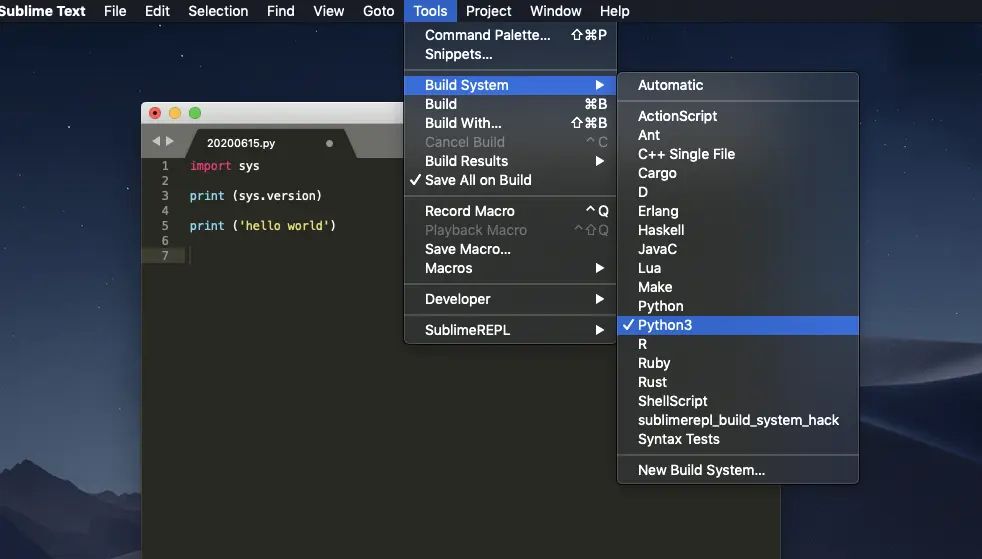The image size is (982, 559).
Task: Select Automatic build system
Action: [x=738, y=85]
